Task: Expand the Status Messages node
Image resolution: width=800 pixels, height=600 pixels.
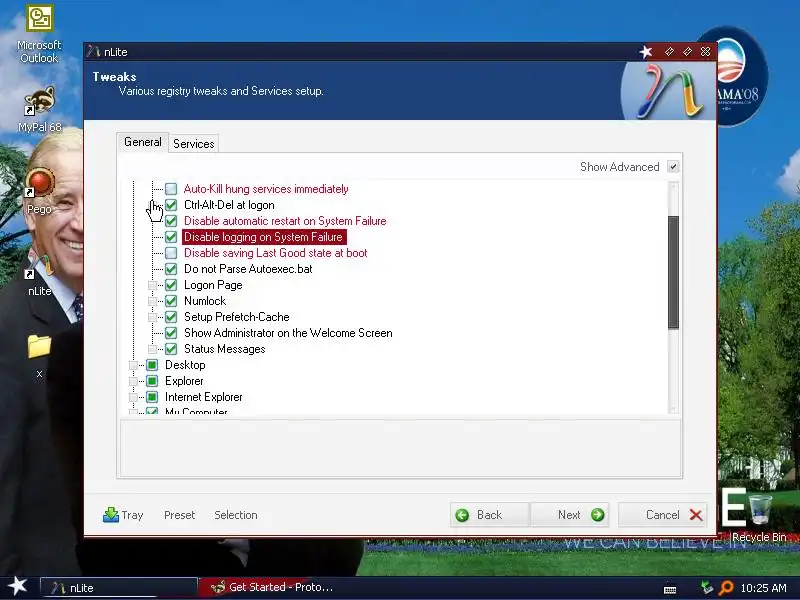Action: 152,349
